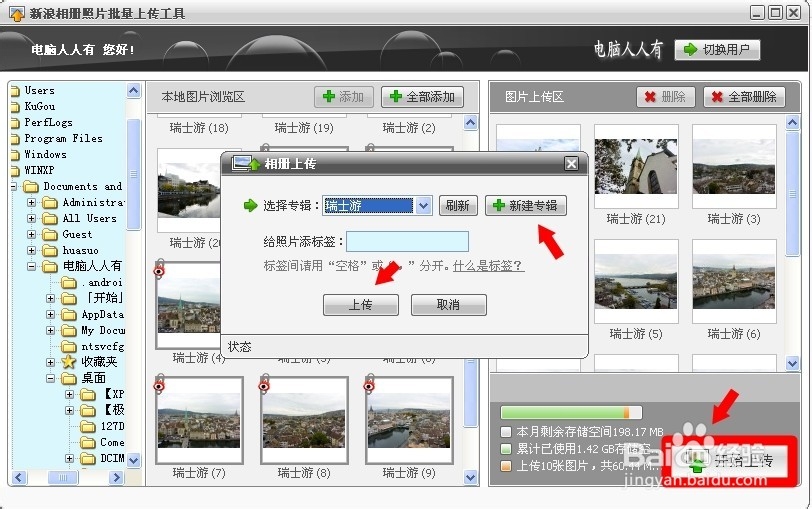Select the 【XP folder icon

coord(88,395)
